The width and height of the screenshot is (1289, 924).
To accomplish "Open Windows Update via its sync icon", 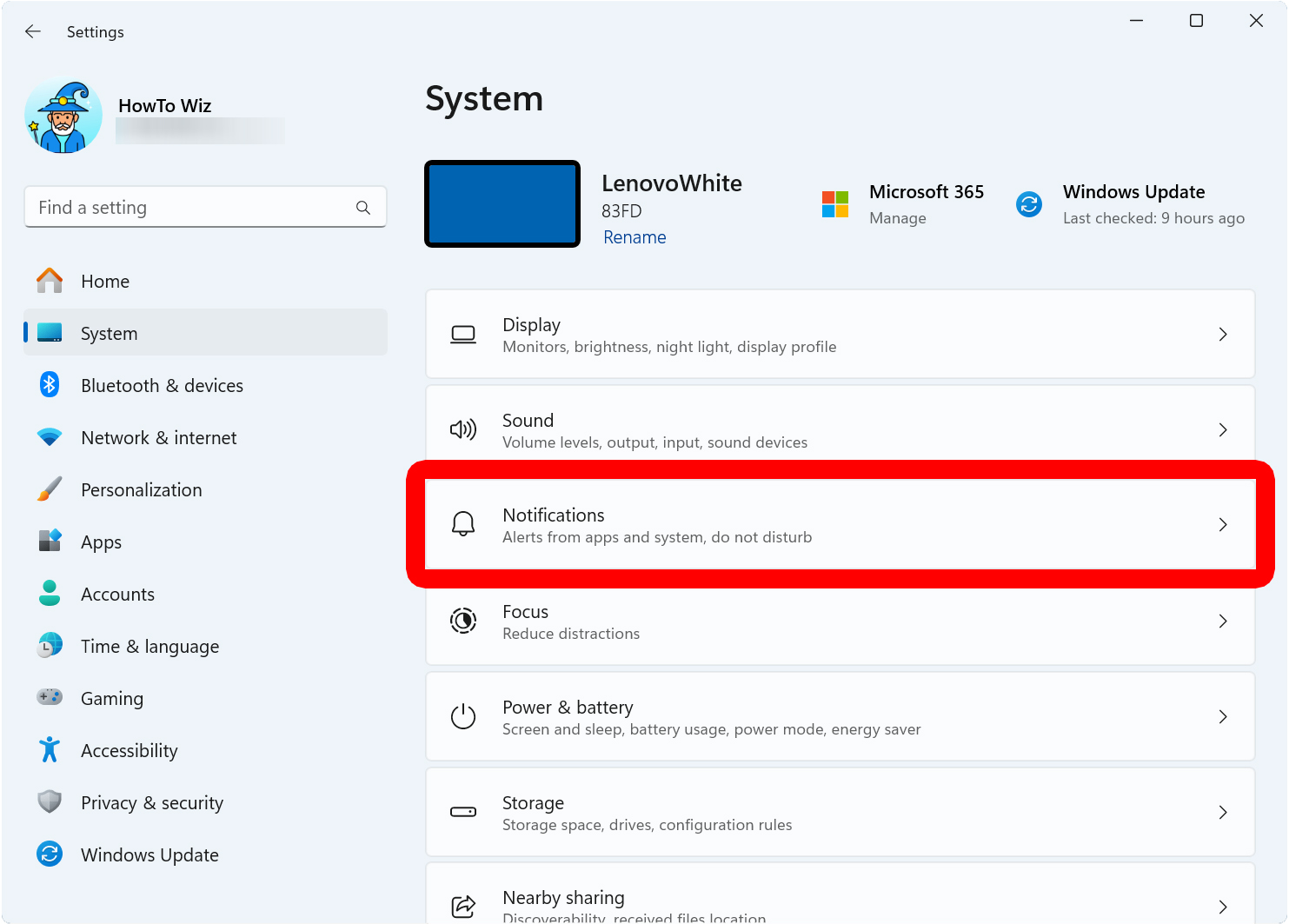I will [50, 854].
